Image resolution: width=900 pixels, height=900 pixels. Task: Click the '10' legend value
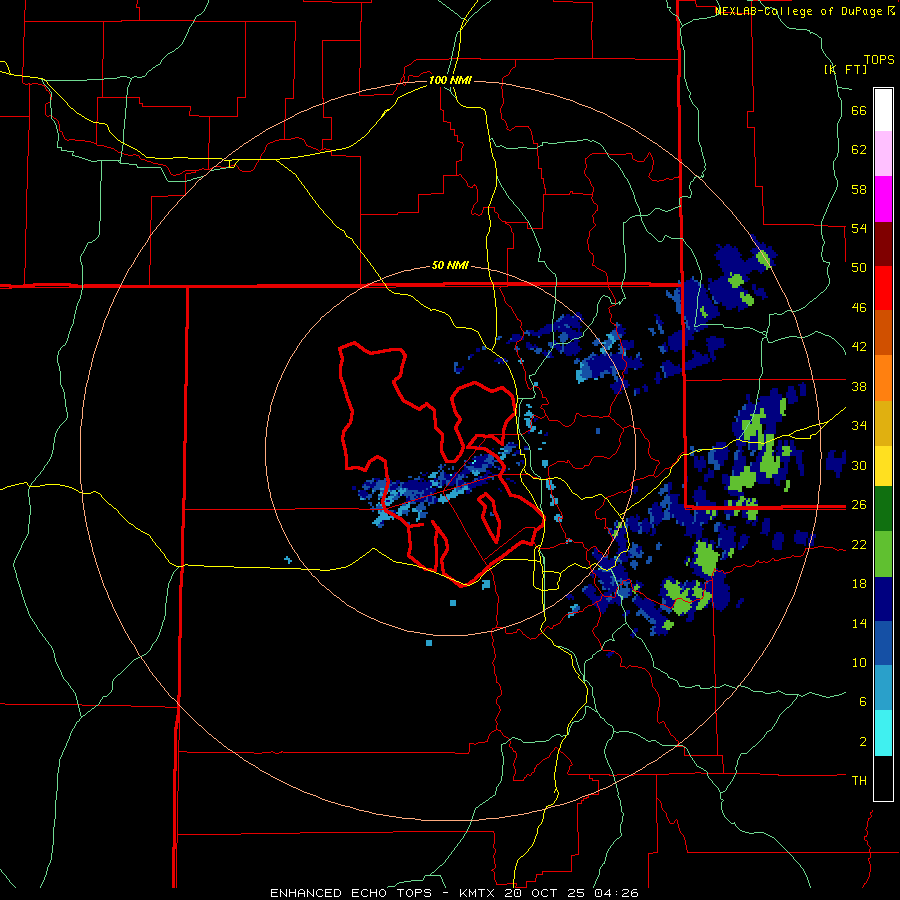(x=859, y=662)
